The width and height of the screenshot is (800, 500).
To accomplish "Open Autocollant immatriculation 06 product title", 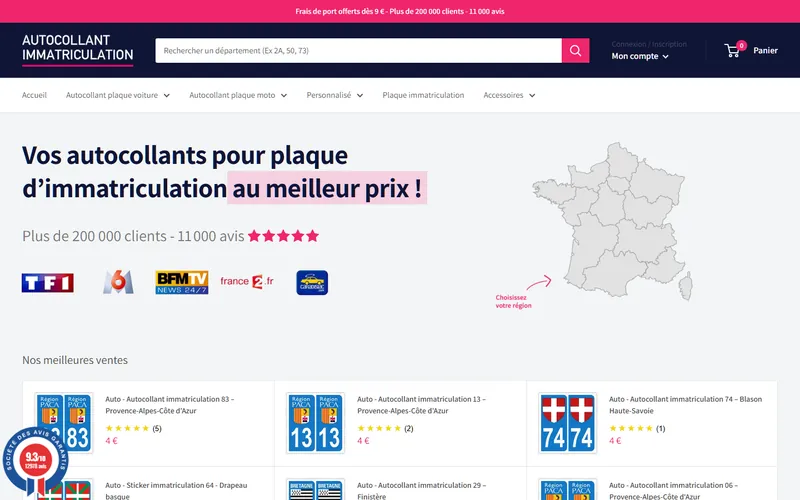I will [673, 490].
